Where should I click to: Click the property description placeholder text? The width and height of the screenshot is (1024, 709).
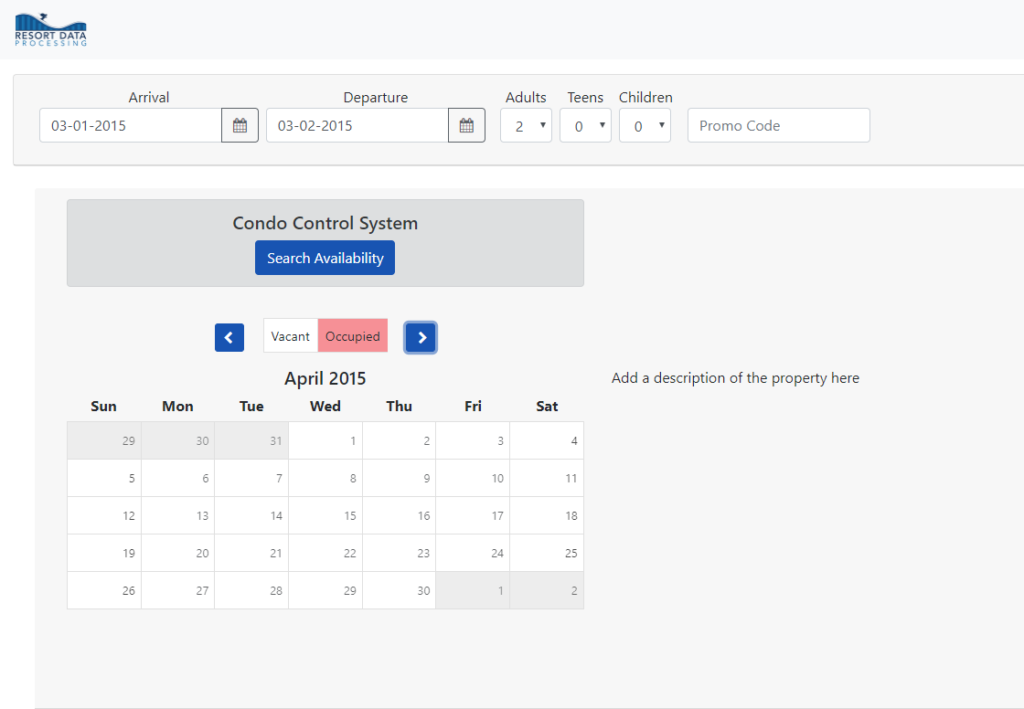coord(735,378)
